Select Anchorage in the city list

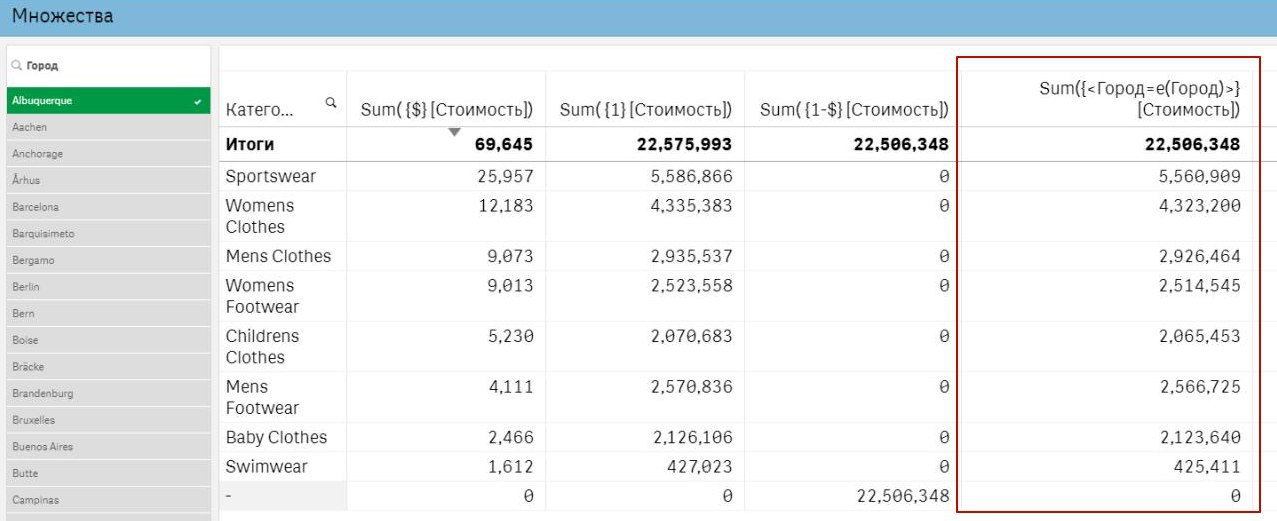[x=108, y=154]
